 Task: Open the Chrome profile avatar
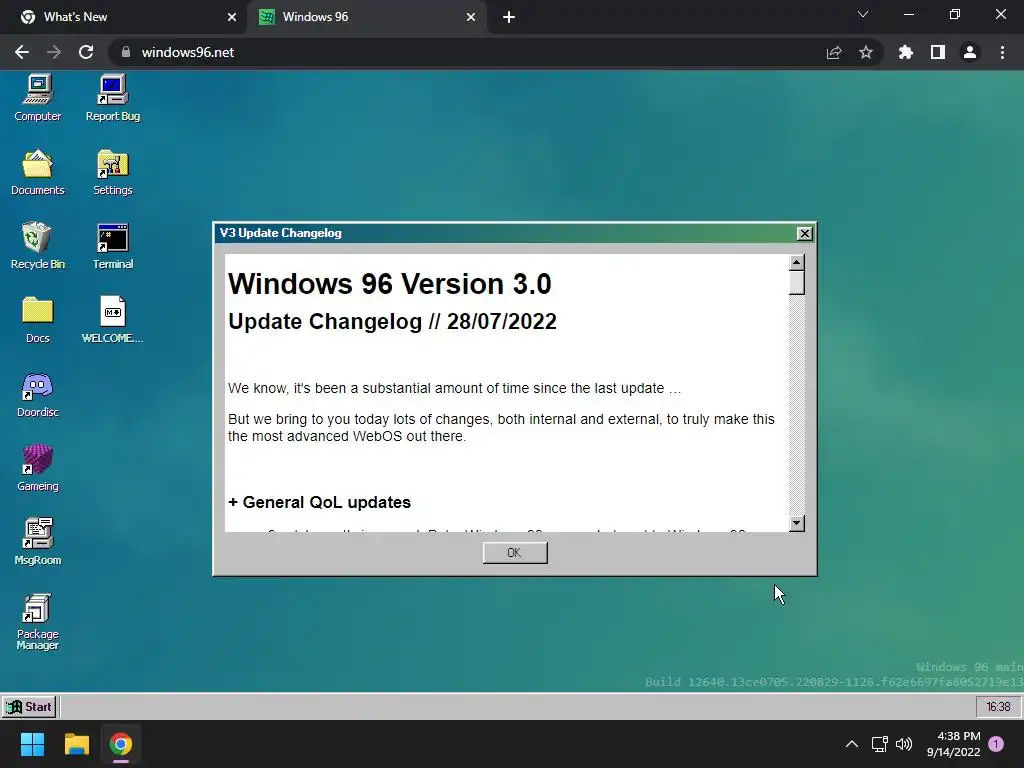click(970, 52)
